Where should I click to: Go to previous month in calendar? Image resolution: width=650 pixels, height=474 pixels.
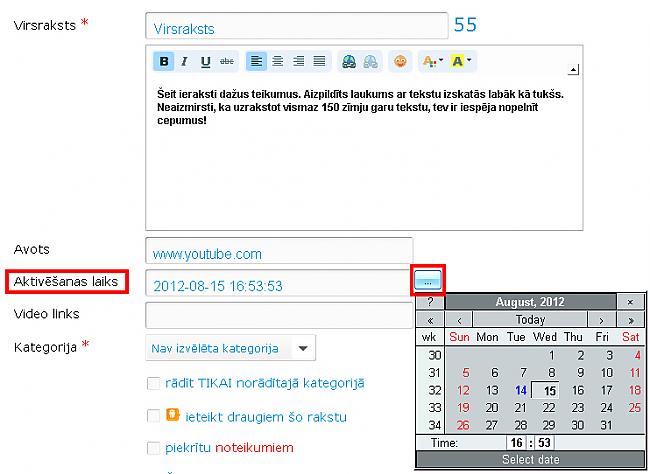(459, 320)
